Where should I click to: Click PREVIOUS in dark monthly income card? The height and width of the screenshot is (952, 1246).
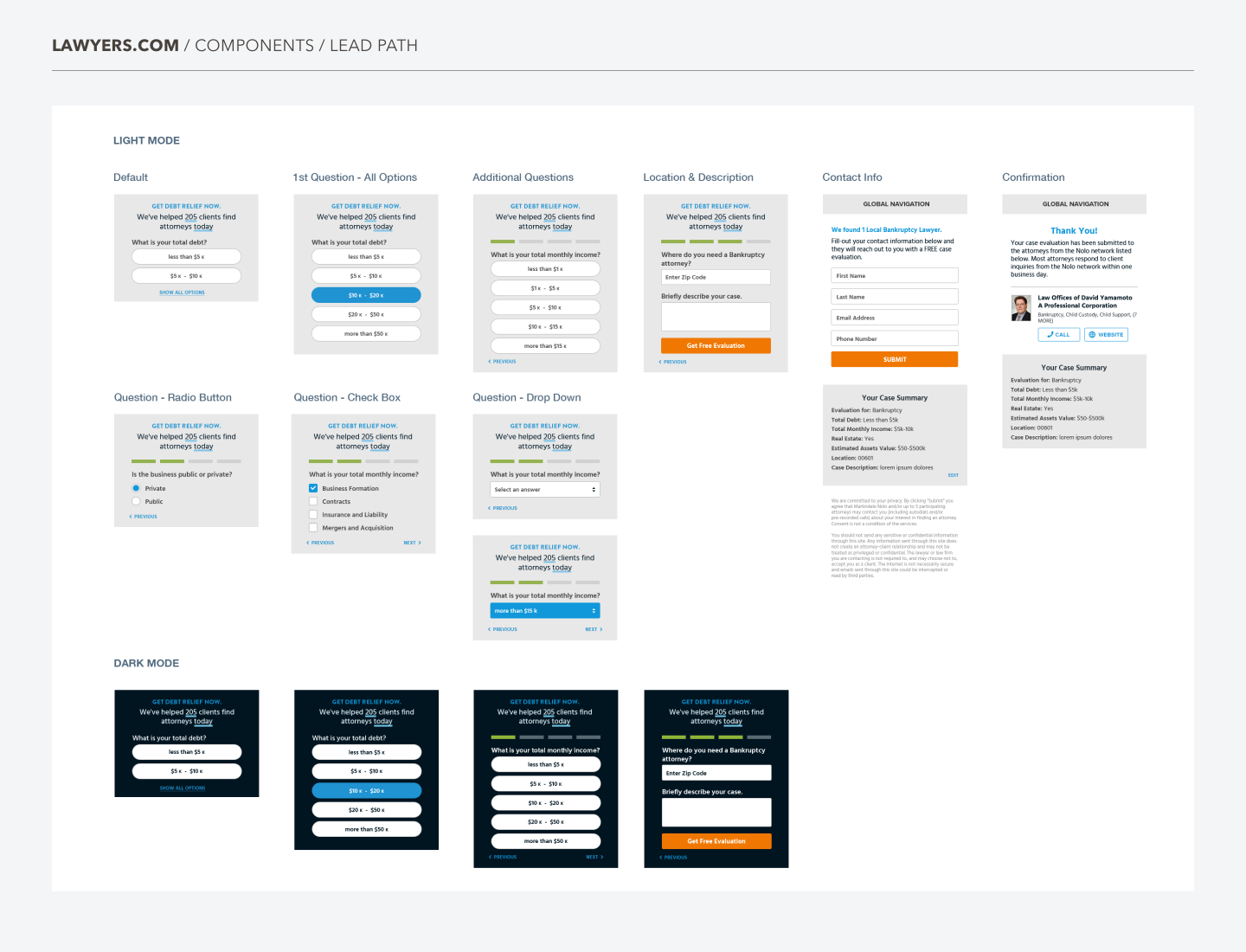tap(503, 857)
